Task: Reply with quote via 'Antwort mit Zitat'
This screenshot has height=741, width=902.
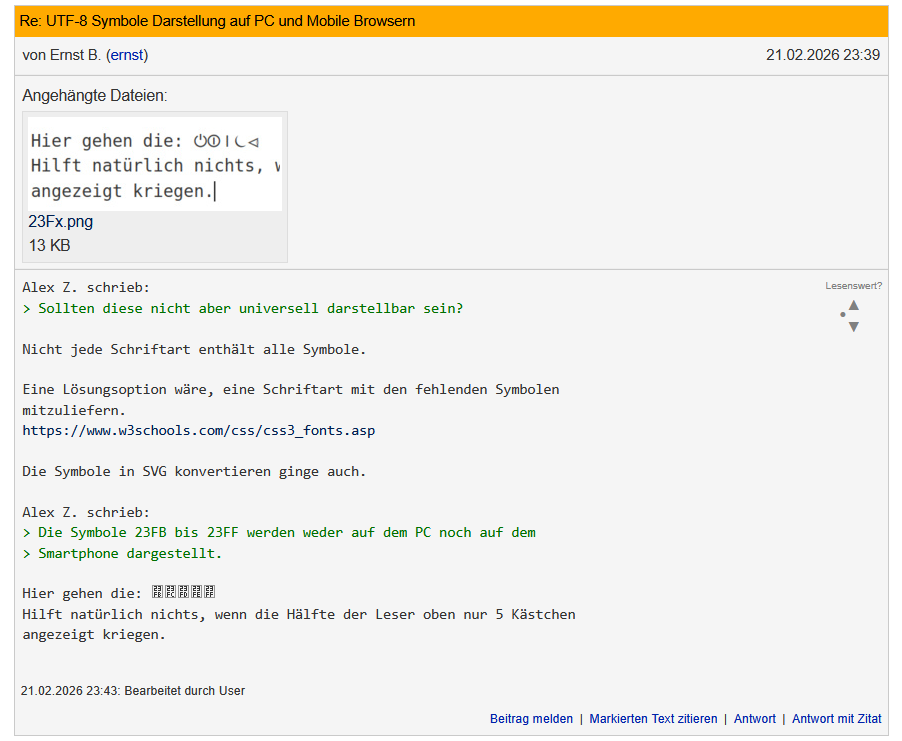Action: 836,719
